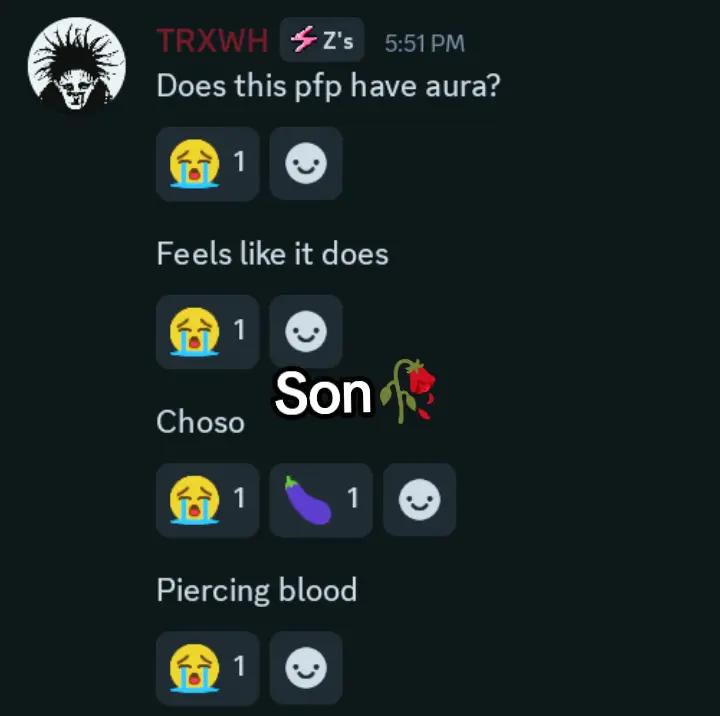
Task: Select the 'Feels like it does' message text
Action: (x=273, y=254)
